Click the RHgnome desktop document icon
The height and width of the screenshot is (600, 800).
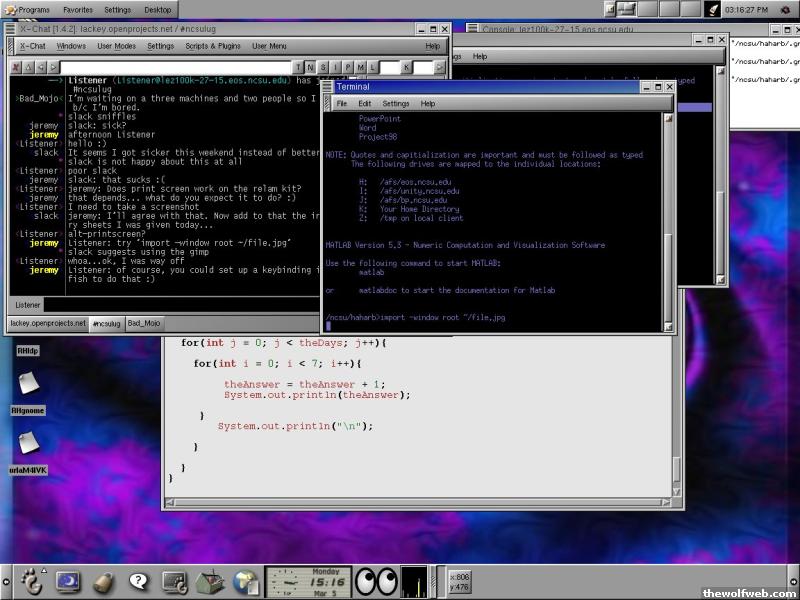27,384
